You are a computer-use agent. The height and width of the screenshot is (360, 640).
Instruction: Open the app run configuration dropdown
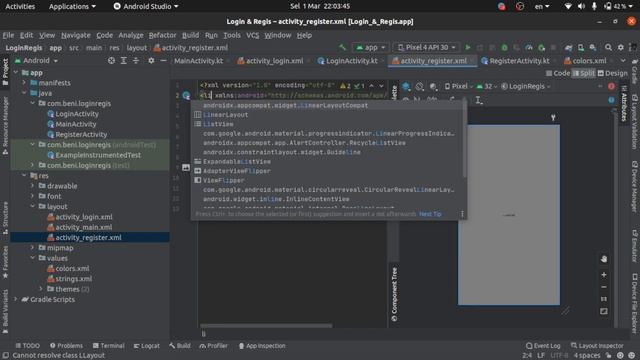click(x=370, y=47)
